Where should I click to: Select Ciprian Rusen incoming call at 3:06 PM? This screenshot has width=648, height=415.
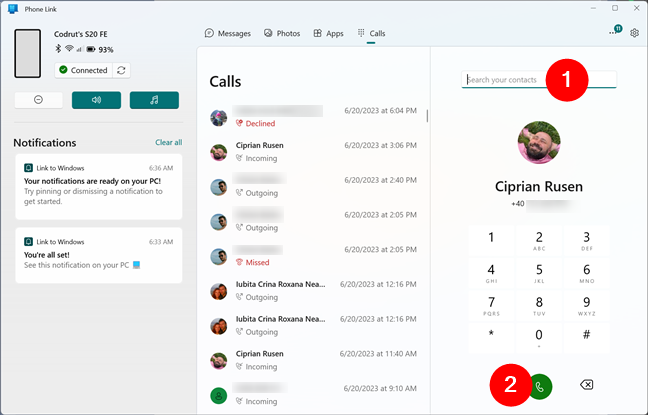[314, 152]
